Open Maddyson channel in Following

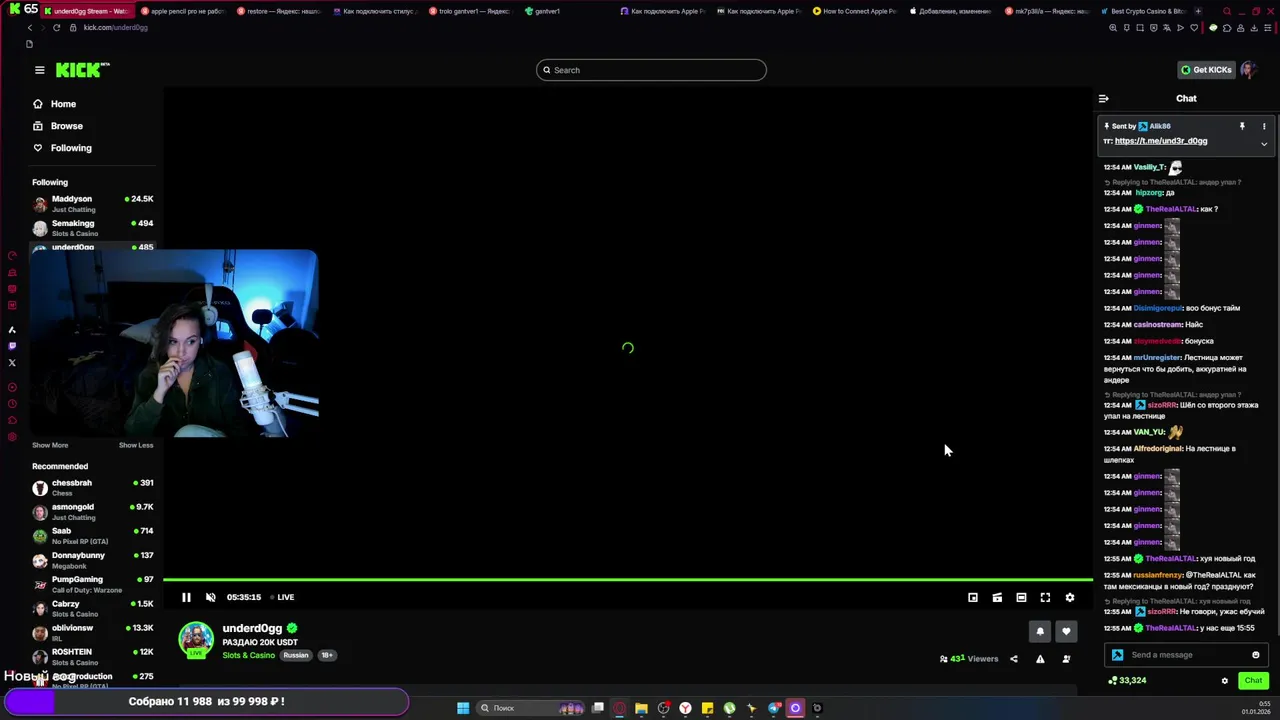[x=92, y=203]
